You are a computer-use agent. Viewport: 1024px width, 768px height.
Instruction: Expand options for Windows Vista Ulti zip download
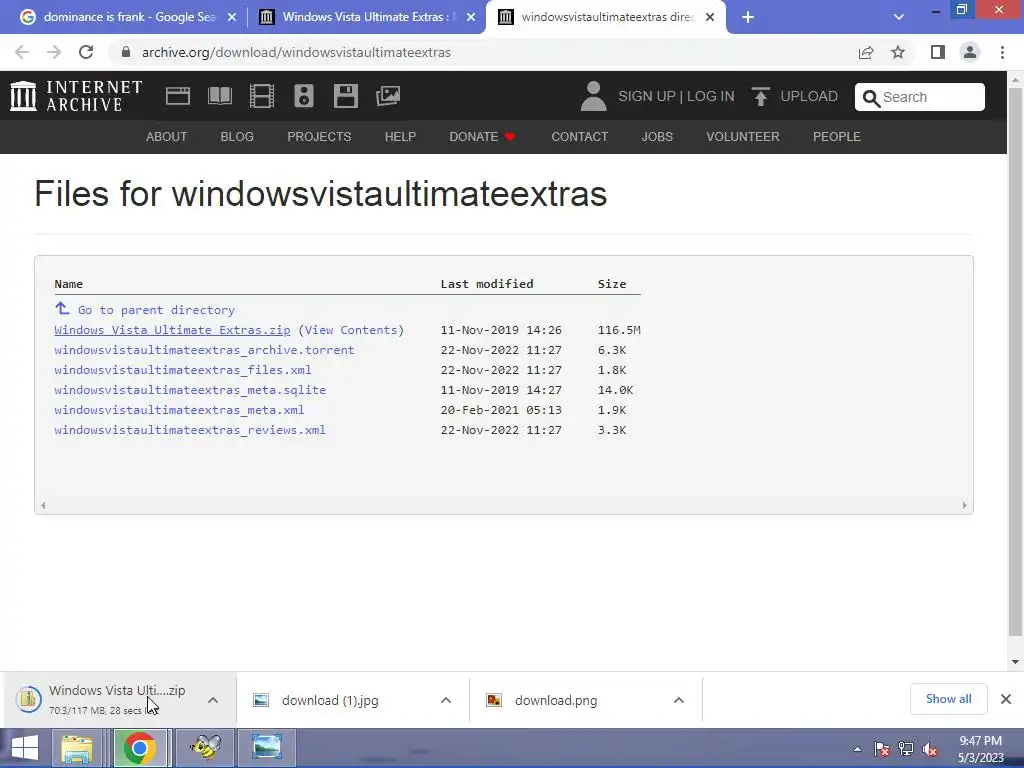[213, 700]
